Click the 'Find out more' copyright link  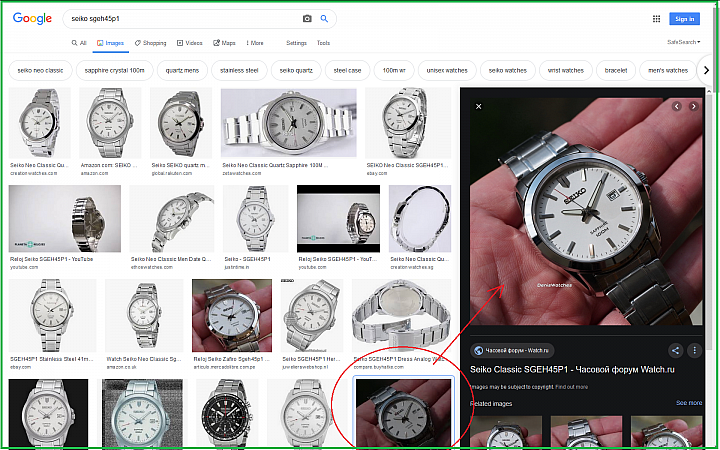[571, 387]
